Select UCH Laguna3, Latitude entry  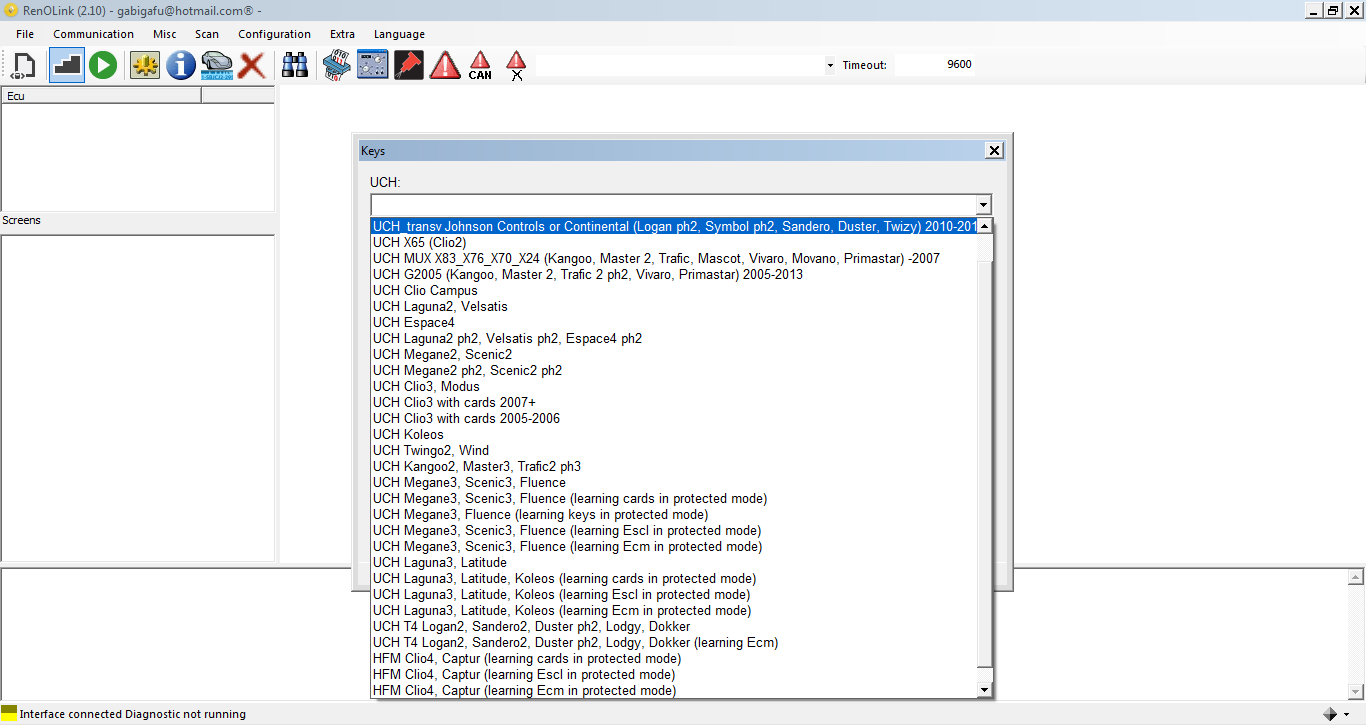[674, 562]
